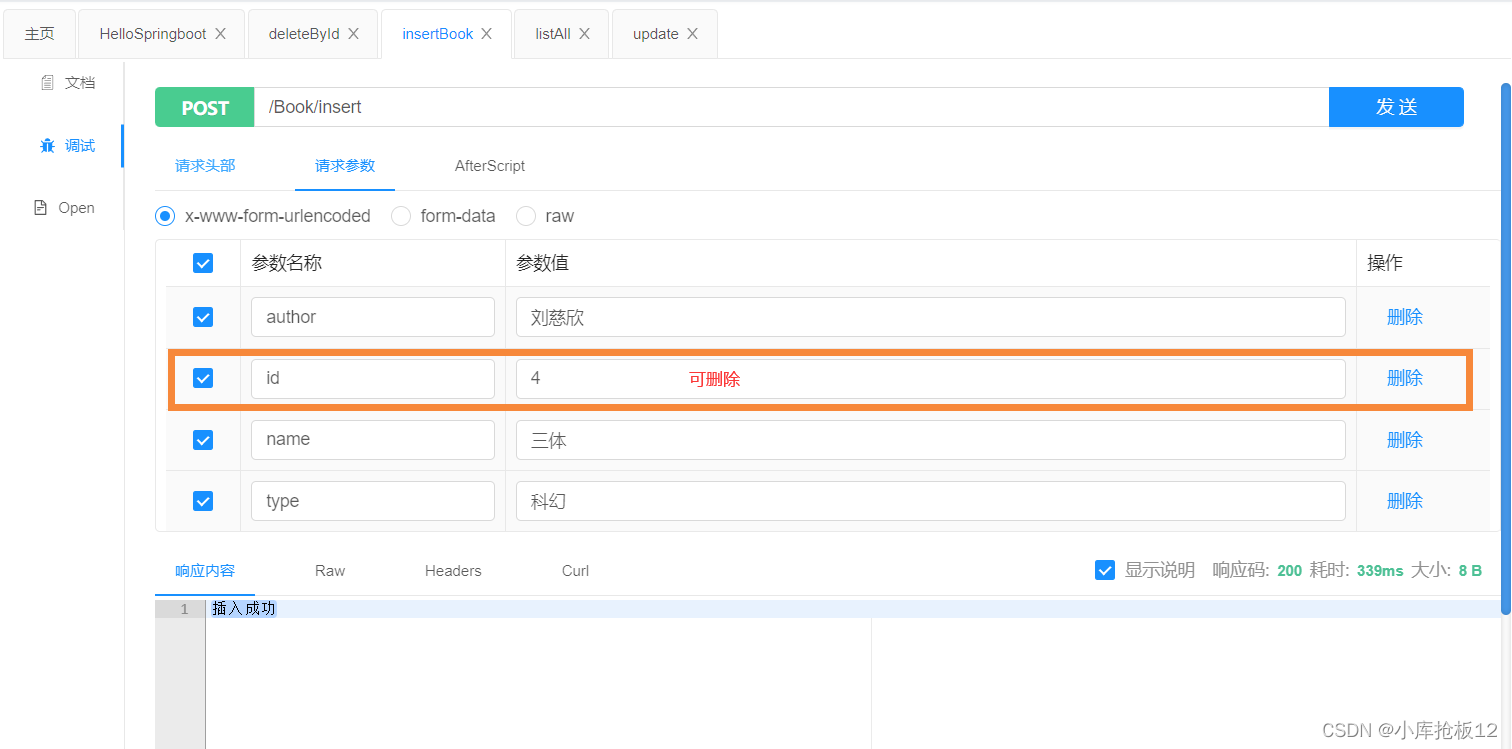Uncheck the id parameter checkbox
Image resolution: width=1512 pixels, height=749 pixels.
[x=203, y=378]
